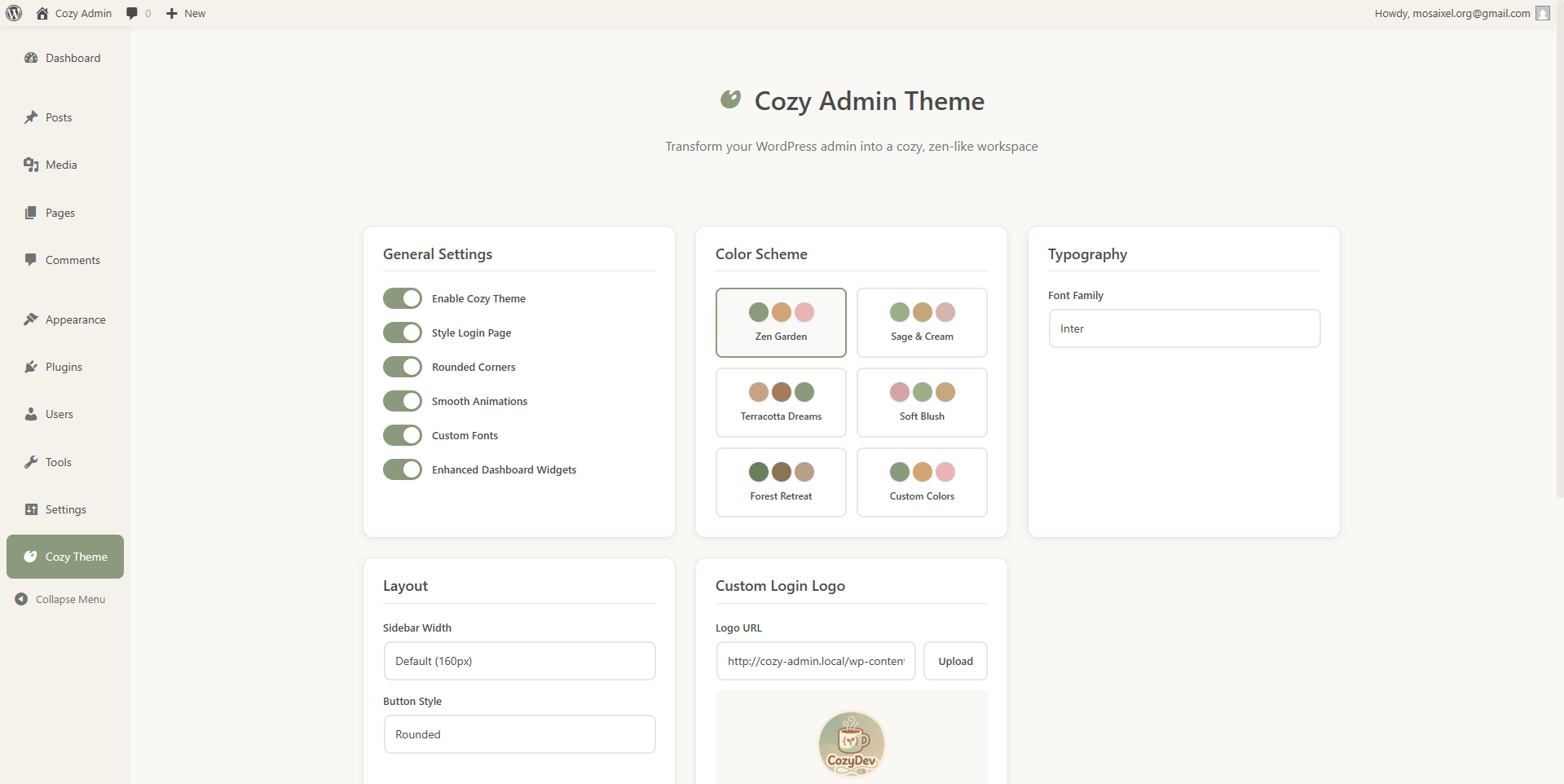Click the leaf icon beside the page title
Image resolution: width=1564 pixels, height=784 pixels.
click(x=730, y=99)
